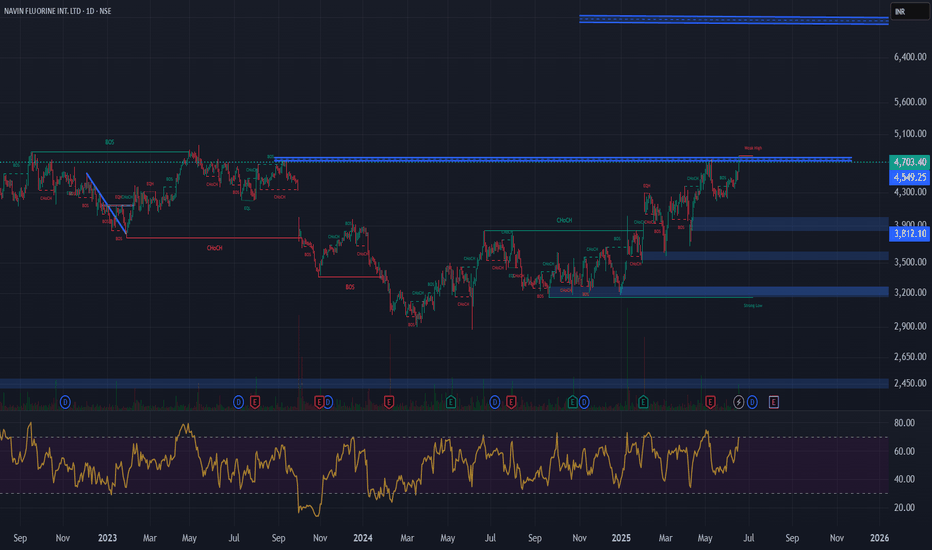Open the red earnings marker just before November 2023
The height and width of the screenshot is (550, 932).
[x=319, y=403]
